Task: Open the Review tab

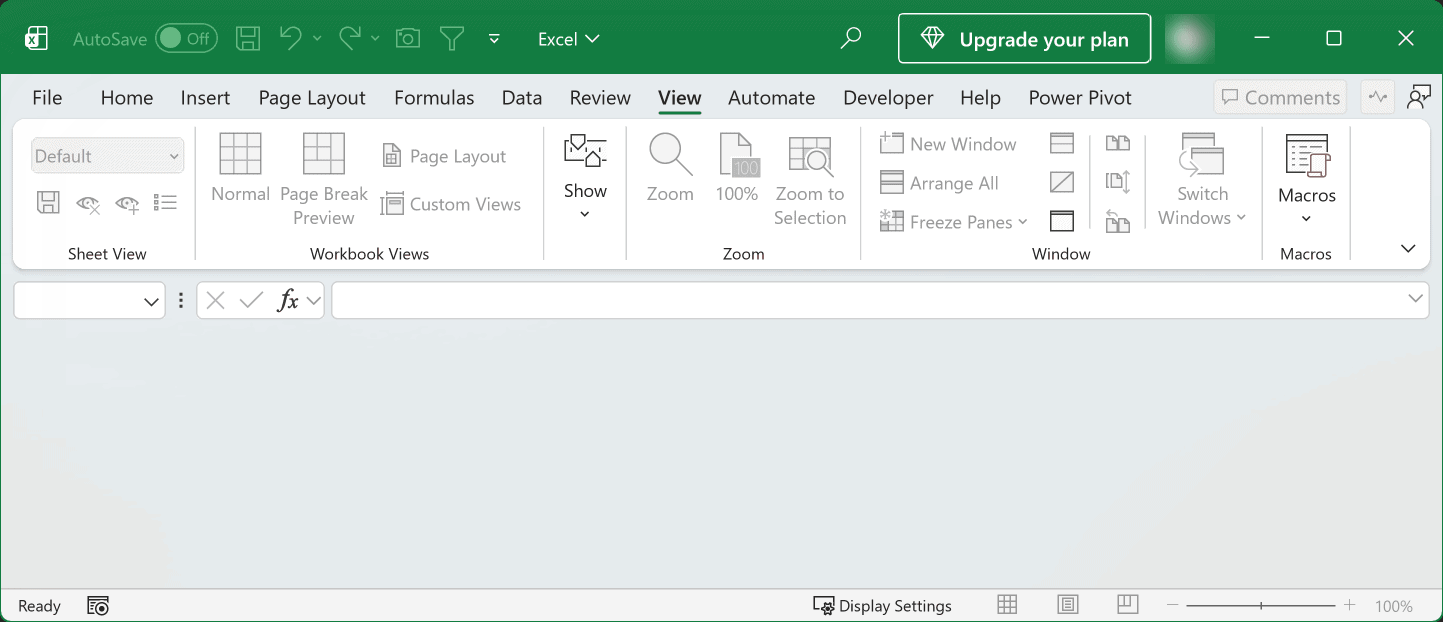Action: coord(600,97)
